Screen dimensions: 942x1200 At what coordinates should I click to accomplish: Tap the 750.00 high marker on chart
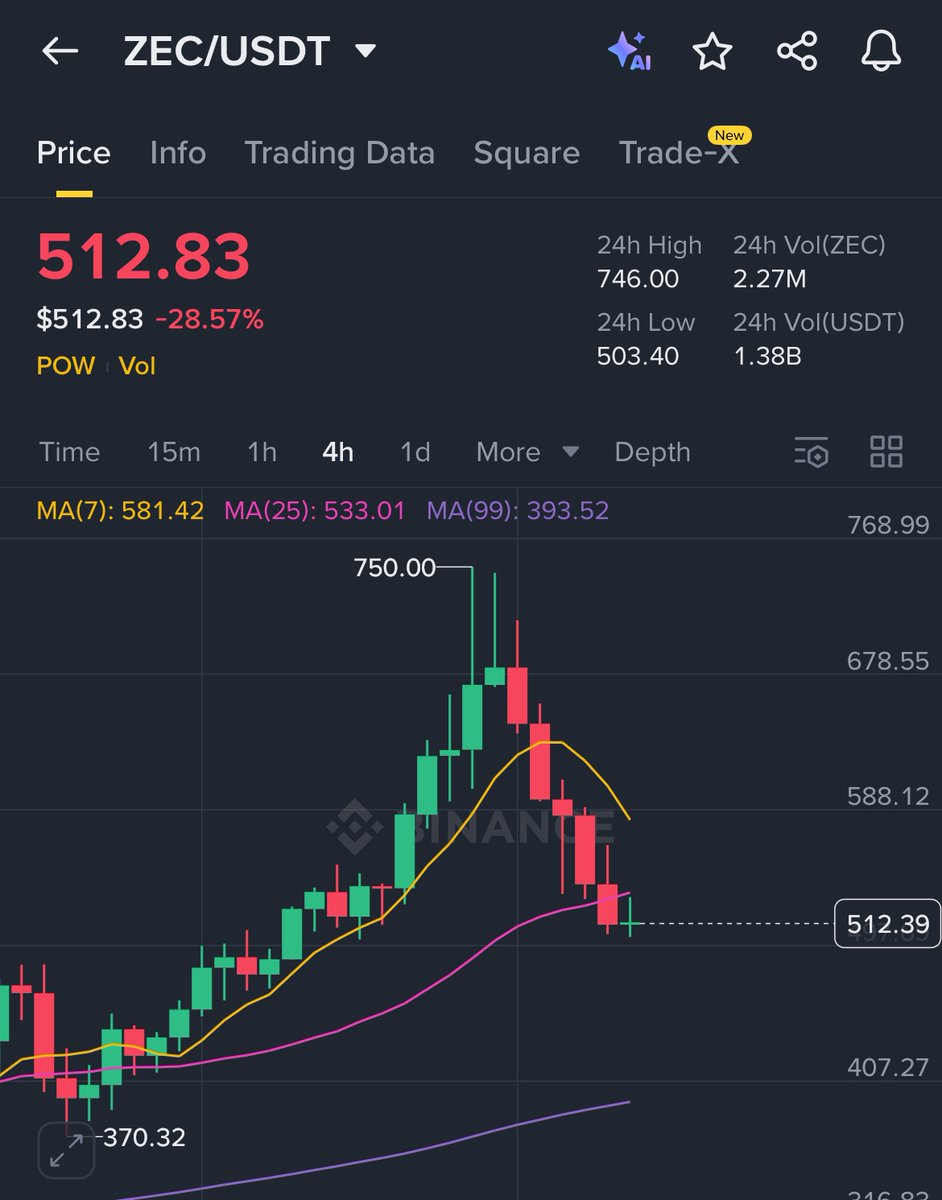click(395, 568)
